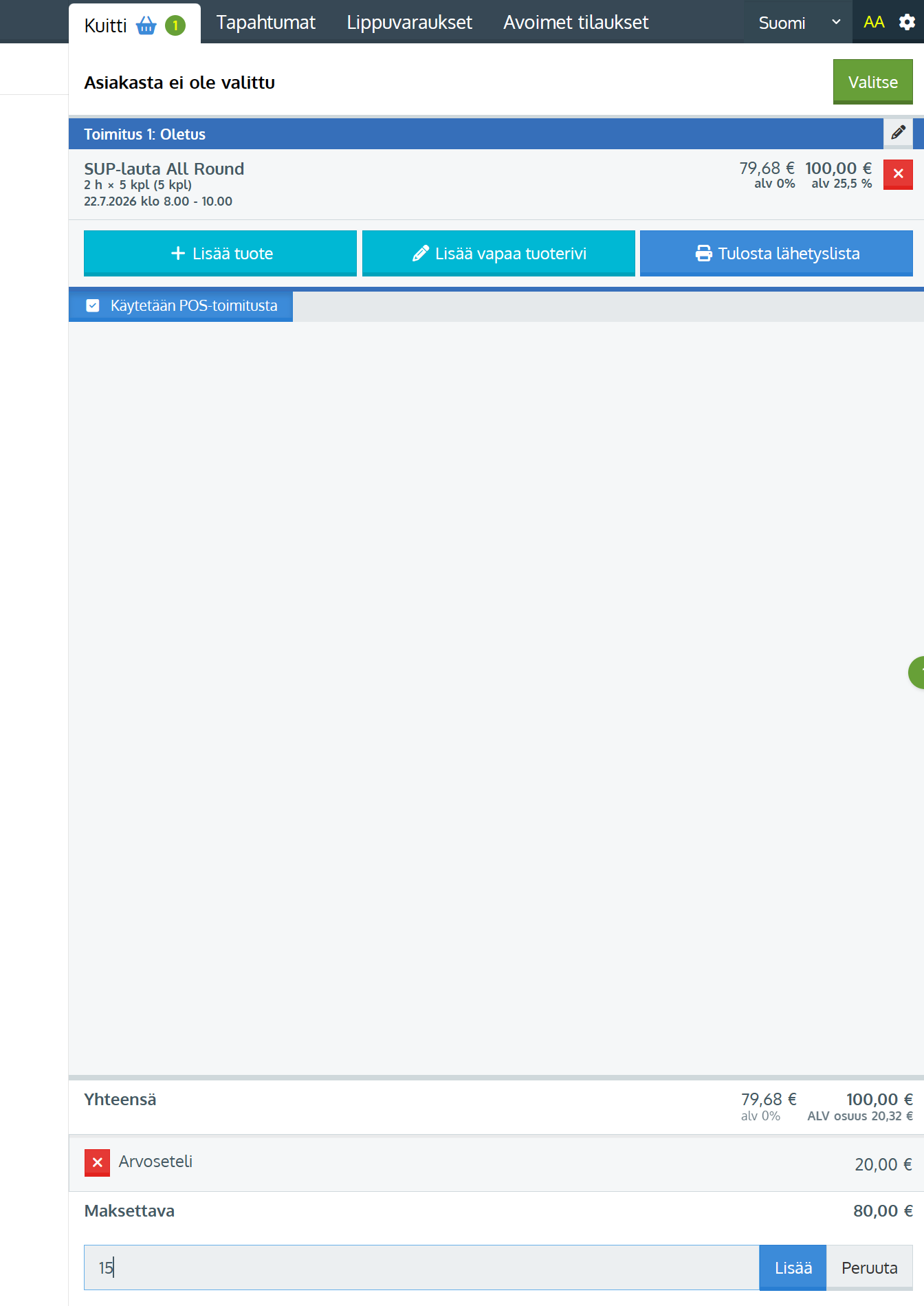Screen dimensions: 924x1306
Task: Click the Asiakasta ei ole valittu text
Action: coord(179,83)
